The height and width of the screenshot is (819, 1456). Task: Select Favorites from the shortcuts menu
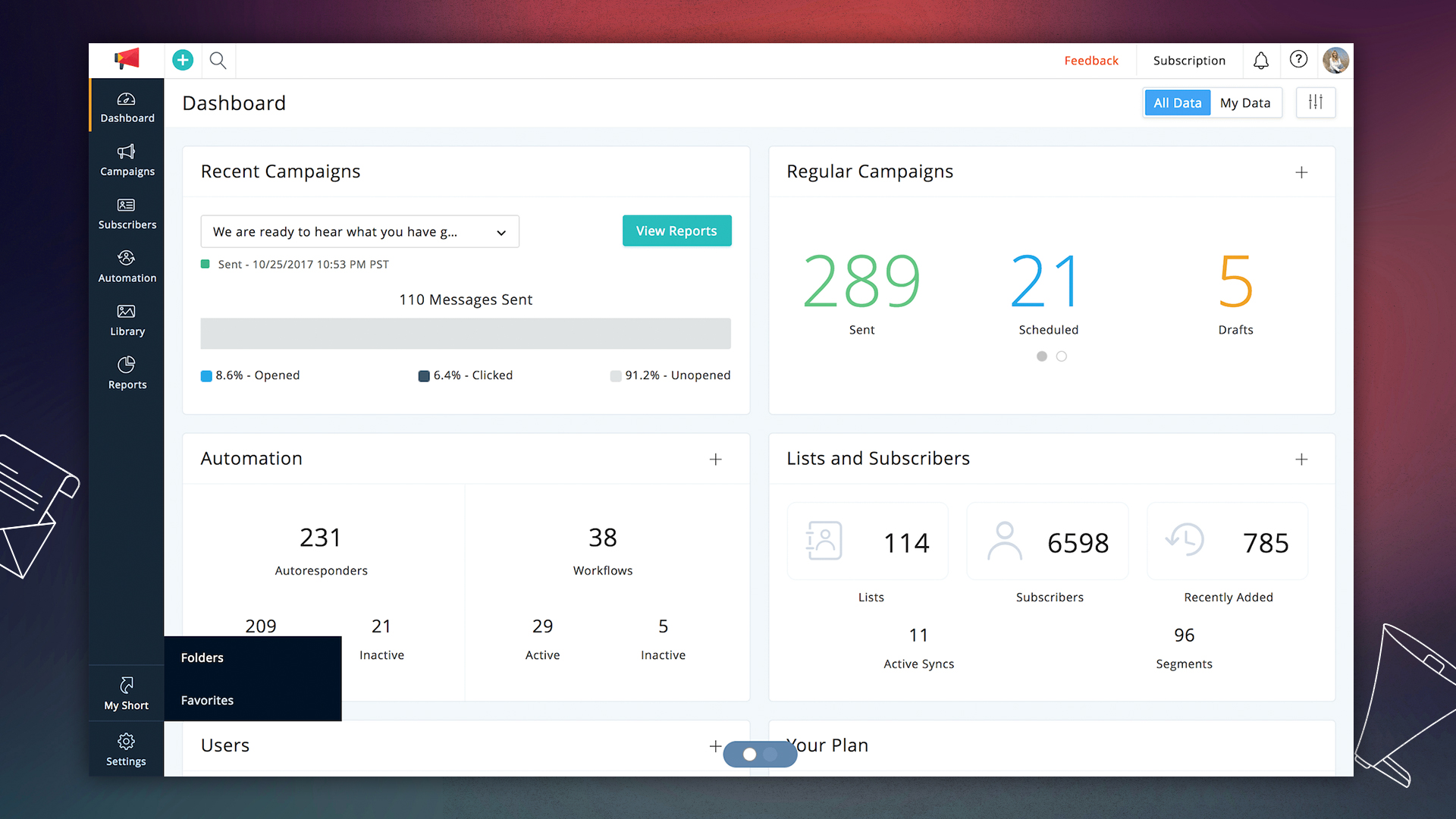(253, 700)
